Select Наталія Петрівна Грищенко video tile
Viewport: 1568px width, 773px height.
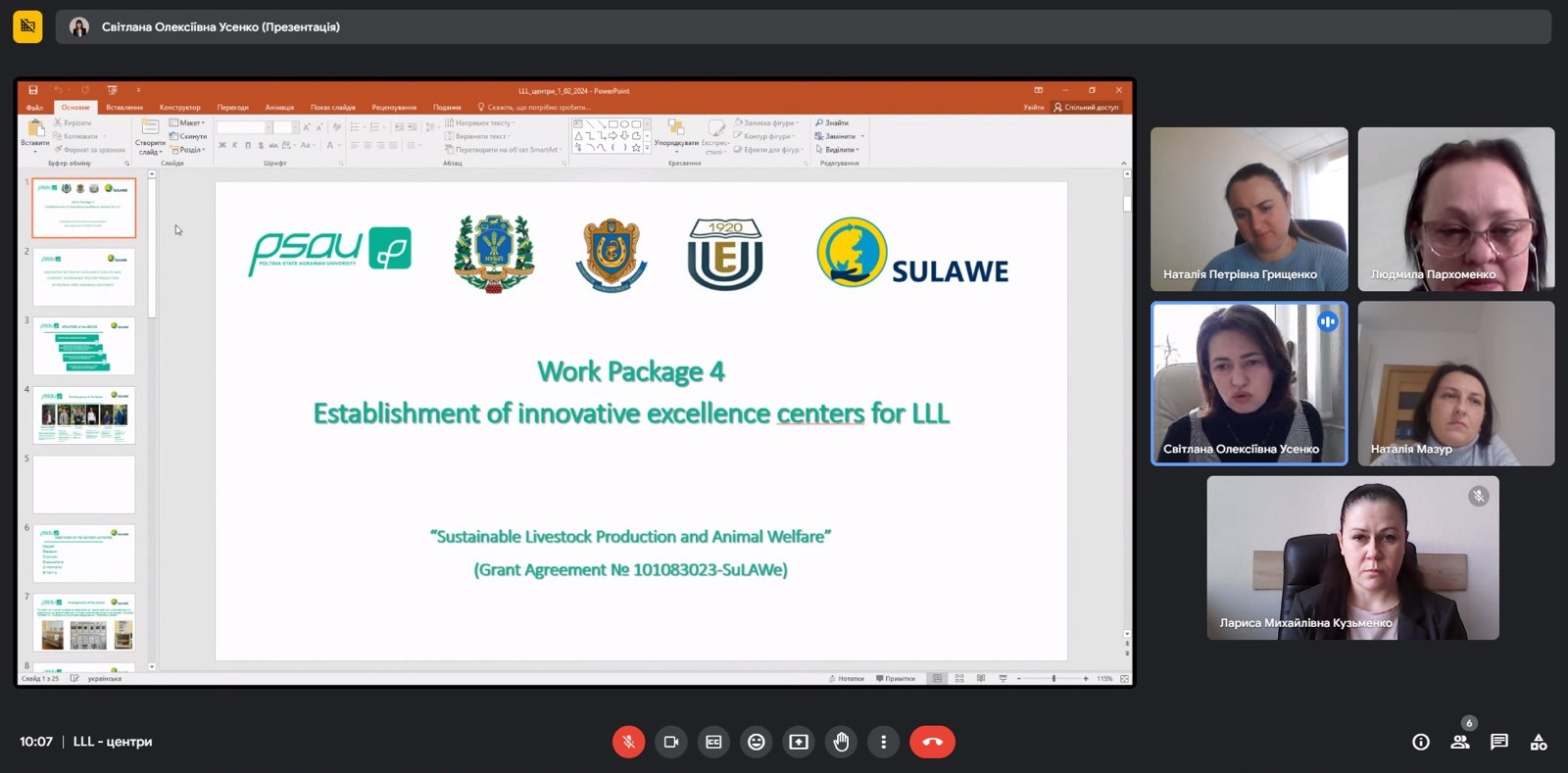coord(1249,209)
